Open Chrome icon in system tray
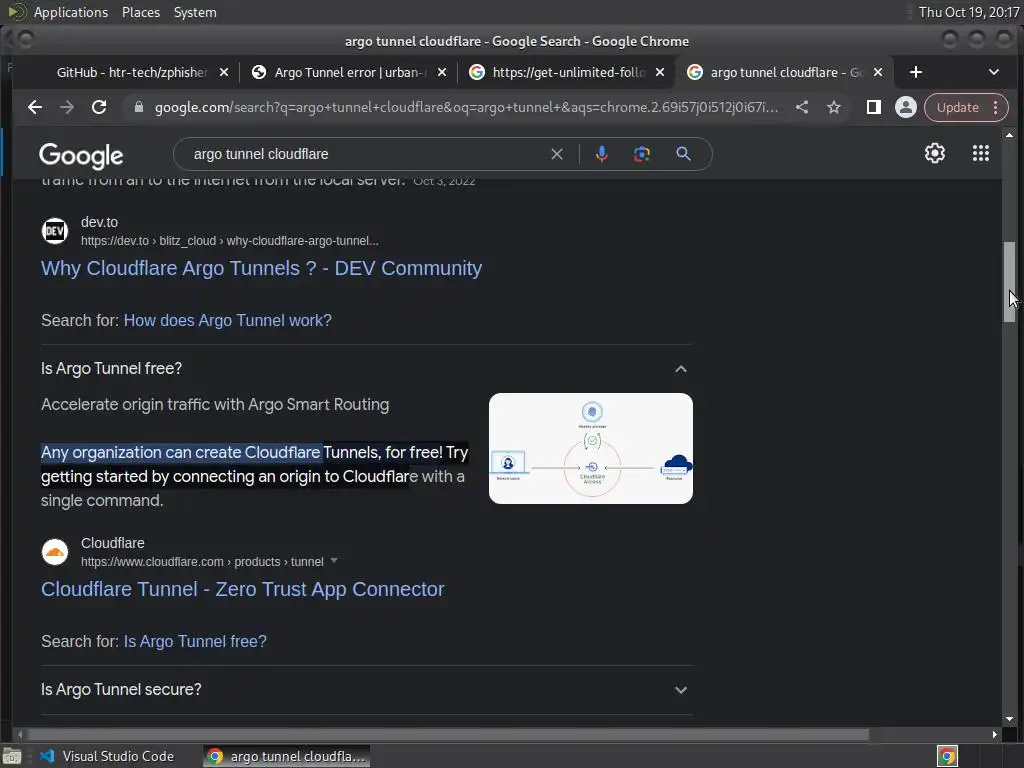1024x768 pixels. [x=947, y=756]
